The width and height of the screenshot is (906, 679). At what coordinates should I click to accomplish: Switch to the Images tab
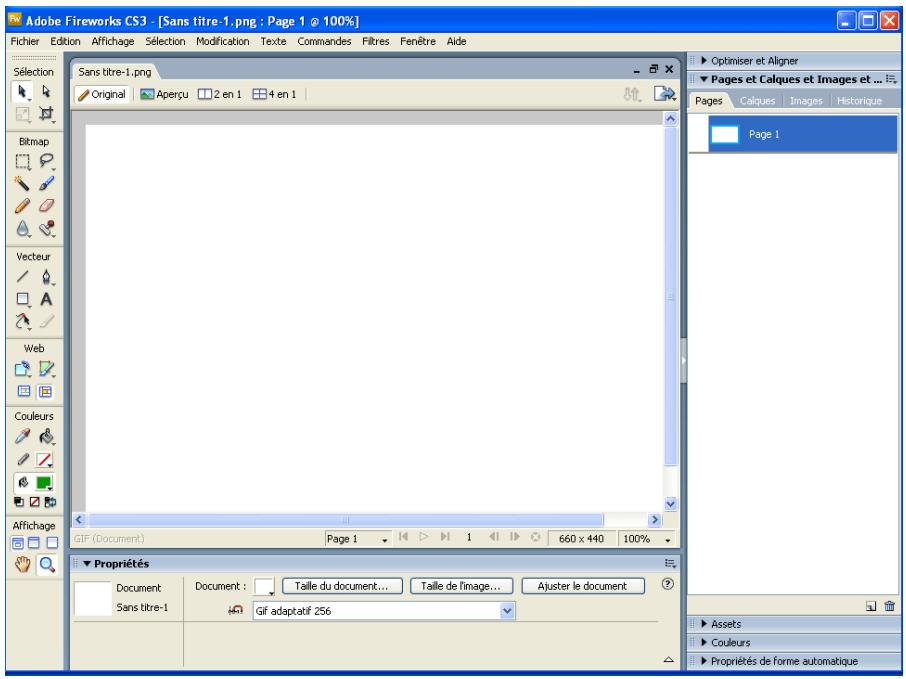click(x=806, y=101)
